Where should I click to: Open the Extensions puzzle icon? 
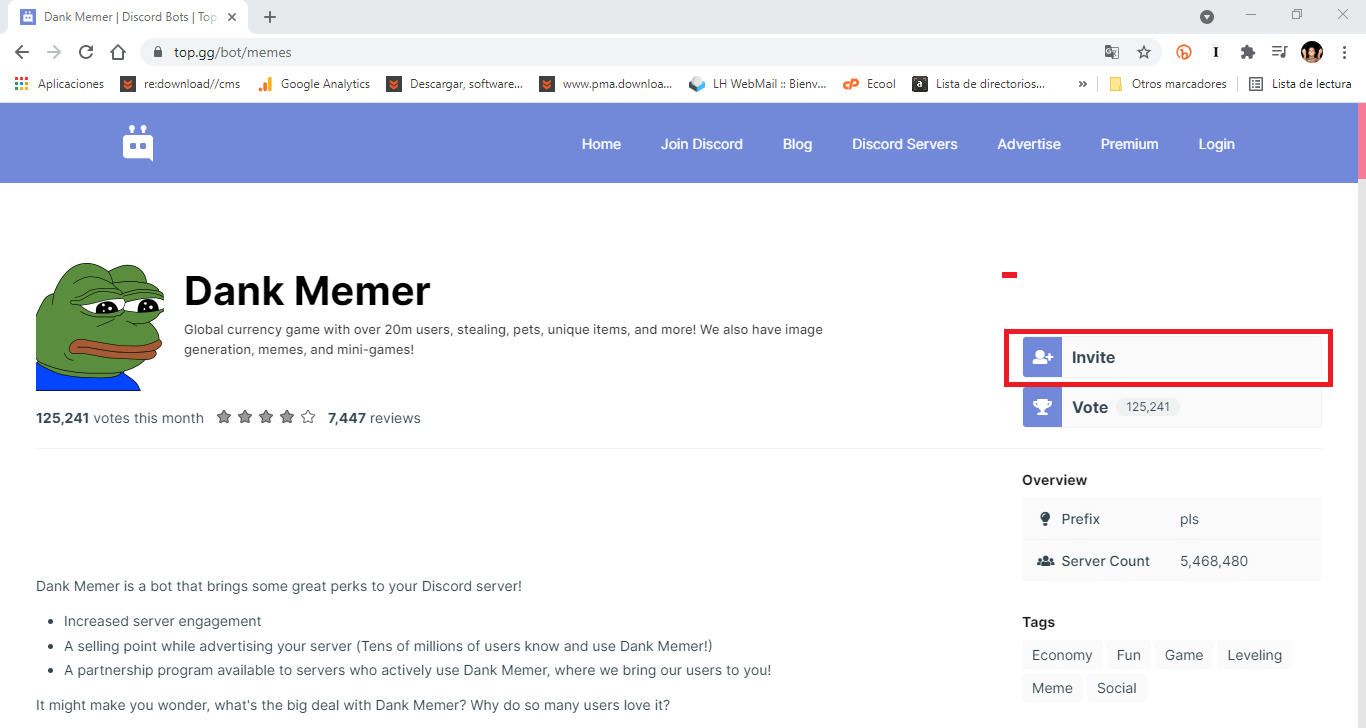[1248, 52]
